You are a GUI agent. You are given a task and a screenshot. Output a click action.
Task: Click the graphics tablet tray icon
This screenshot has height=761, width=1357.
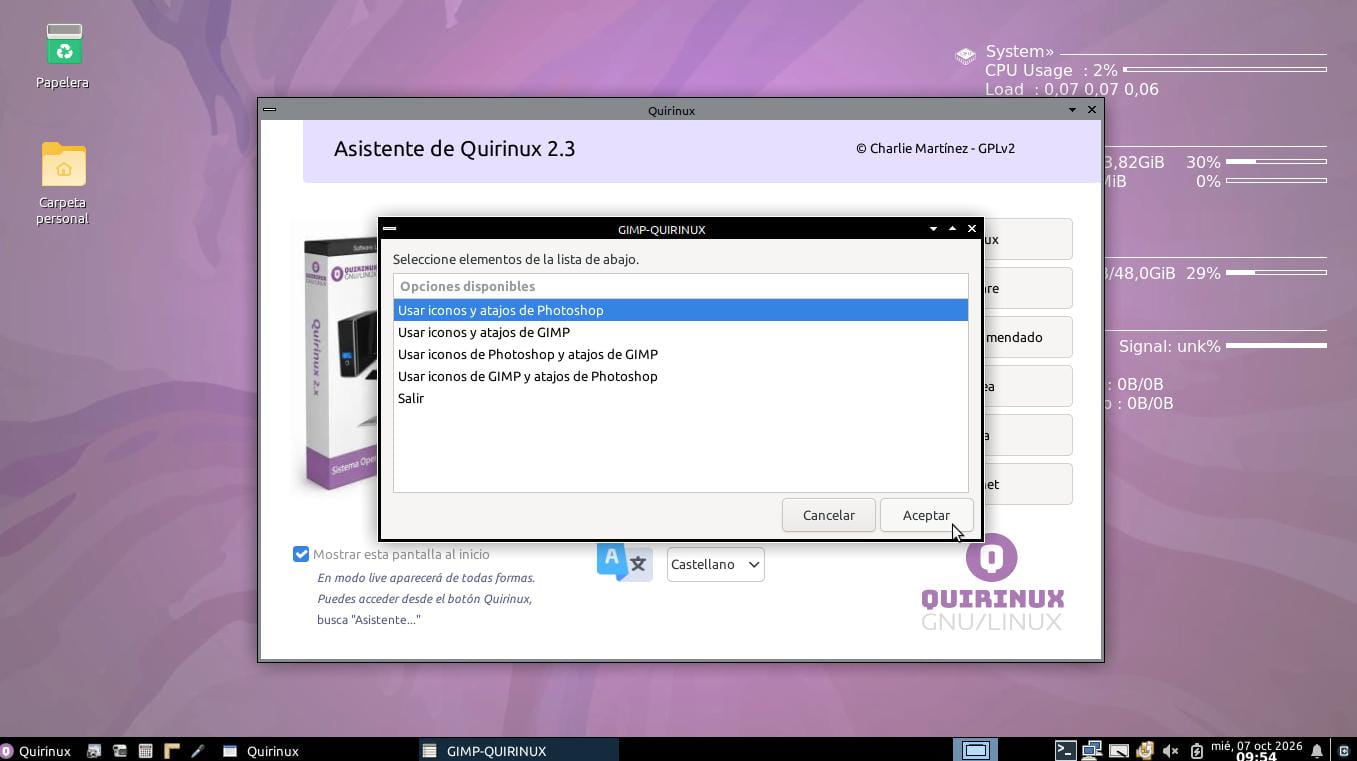(x=1119, y=750)
